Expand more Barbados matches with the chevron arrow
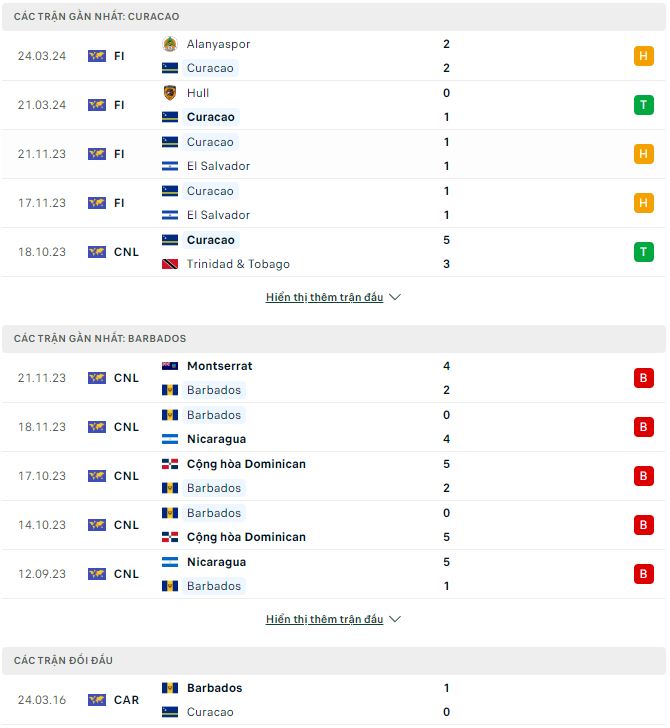This screenshot has height=728, width=670. (395, 619)
